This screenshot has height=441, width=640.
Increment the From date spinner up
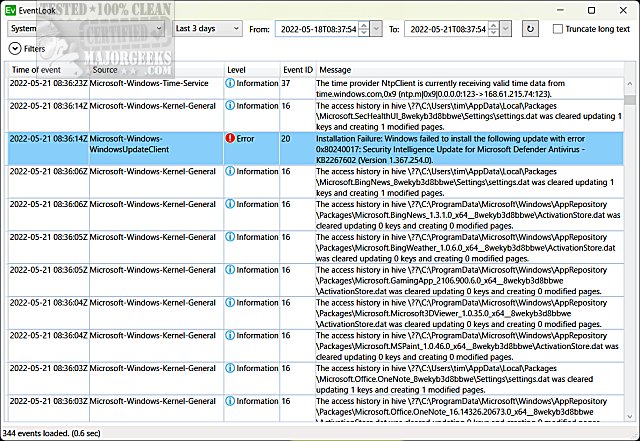point(364,25)
